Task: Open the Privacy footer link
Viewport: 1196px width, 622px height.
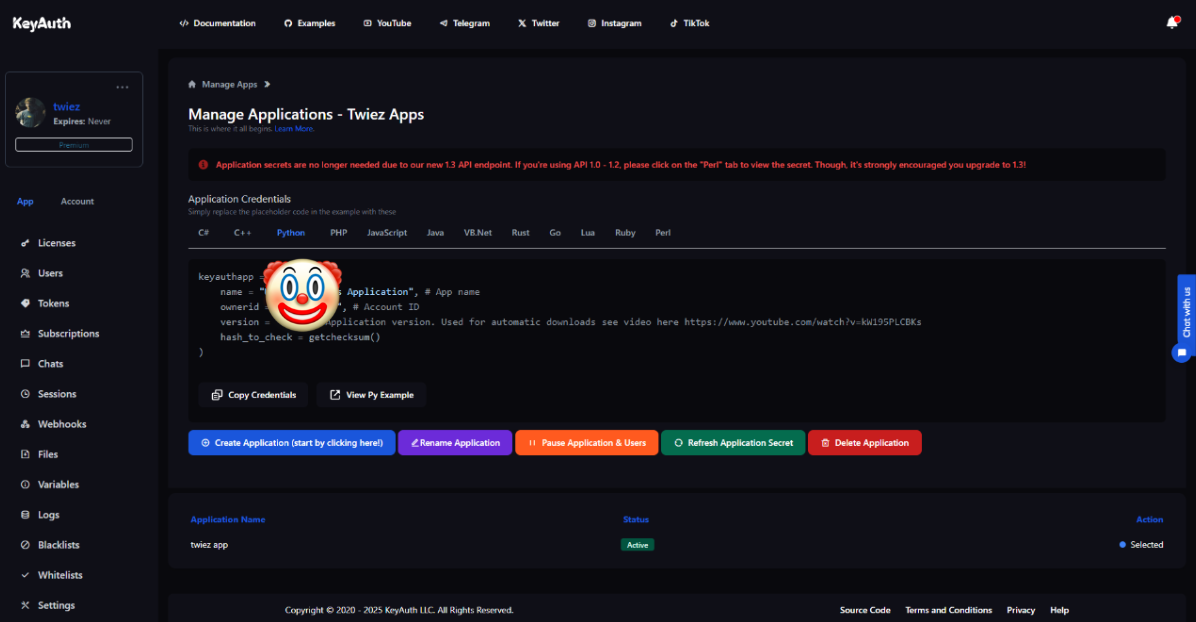Action: coord(1021,610)
